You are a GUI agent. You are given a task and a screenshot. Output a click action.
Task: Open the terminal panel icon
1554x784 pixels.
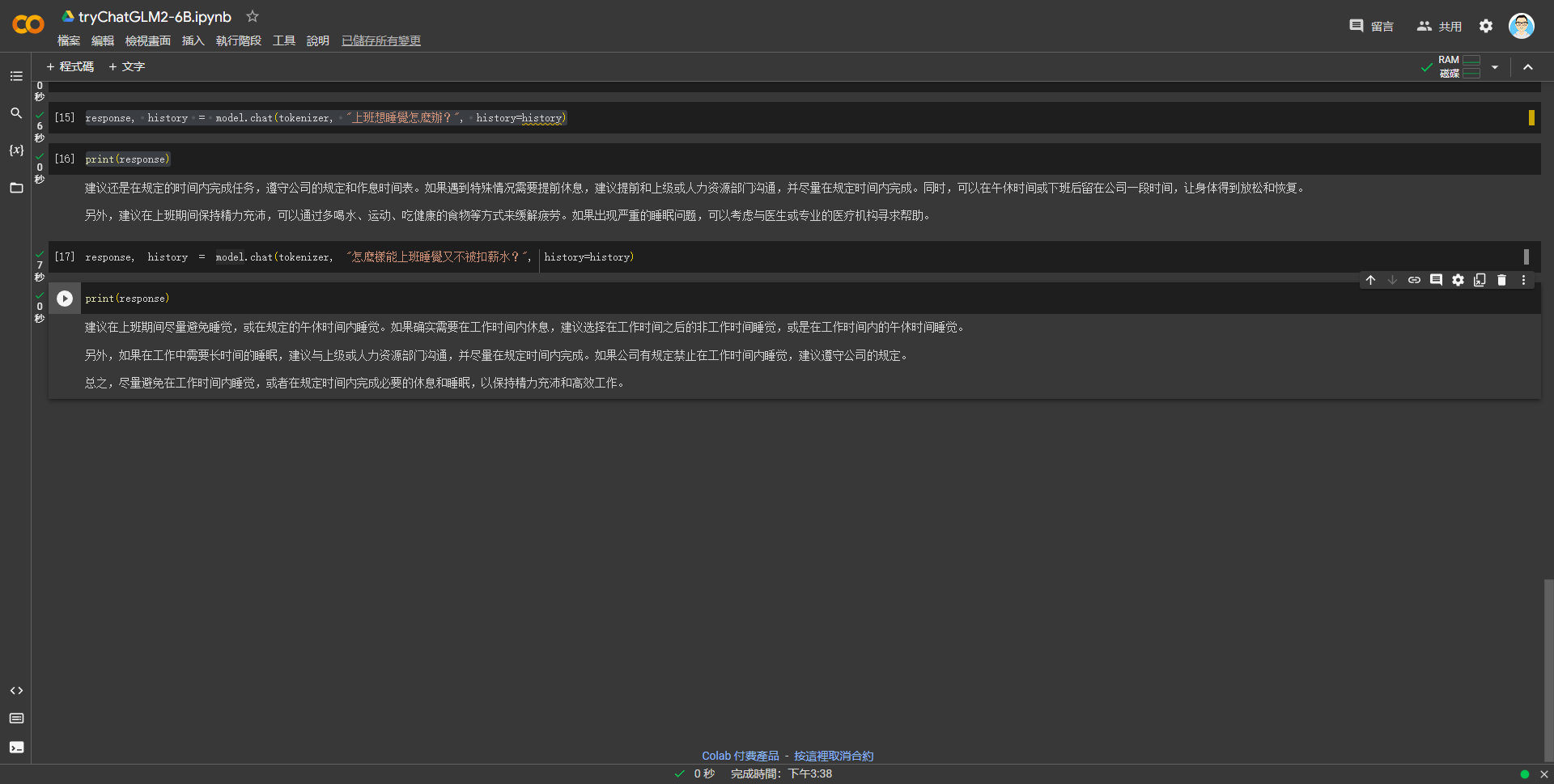click(16, 747)
